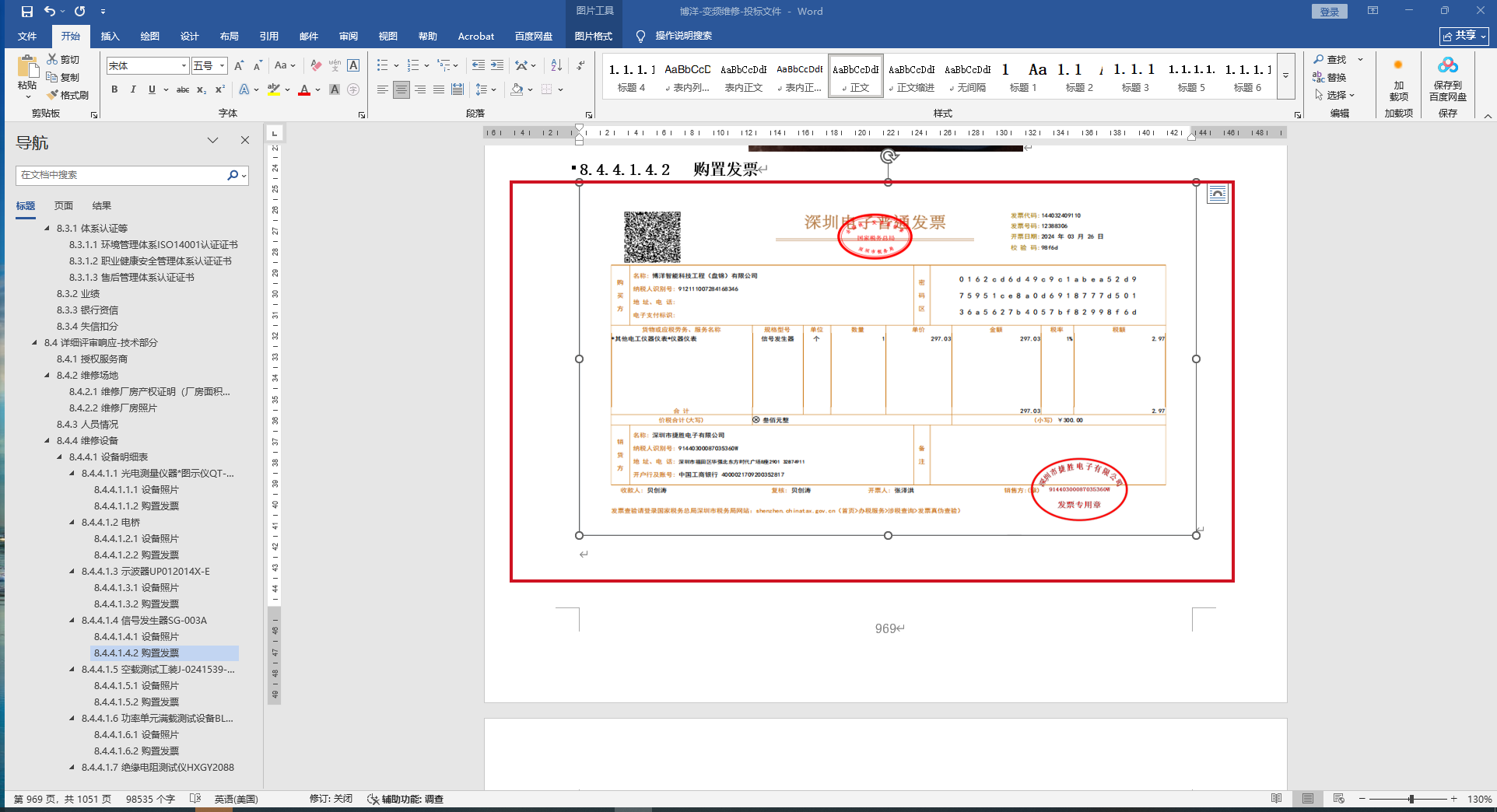Click the Character Shading icon
Image resolution: width=1497 pixels, height=812 pixels.
tap(335, 89)
